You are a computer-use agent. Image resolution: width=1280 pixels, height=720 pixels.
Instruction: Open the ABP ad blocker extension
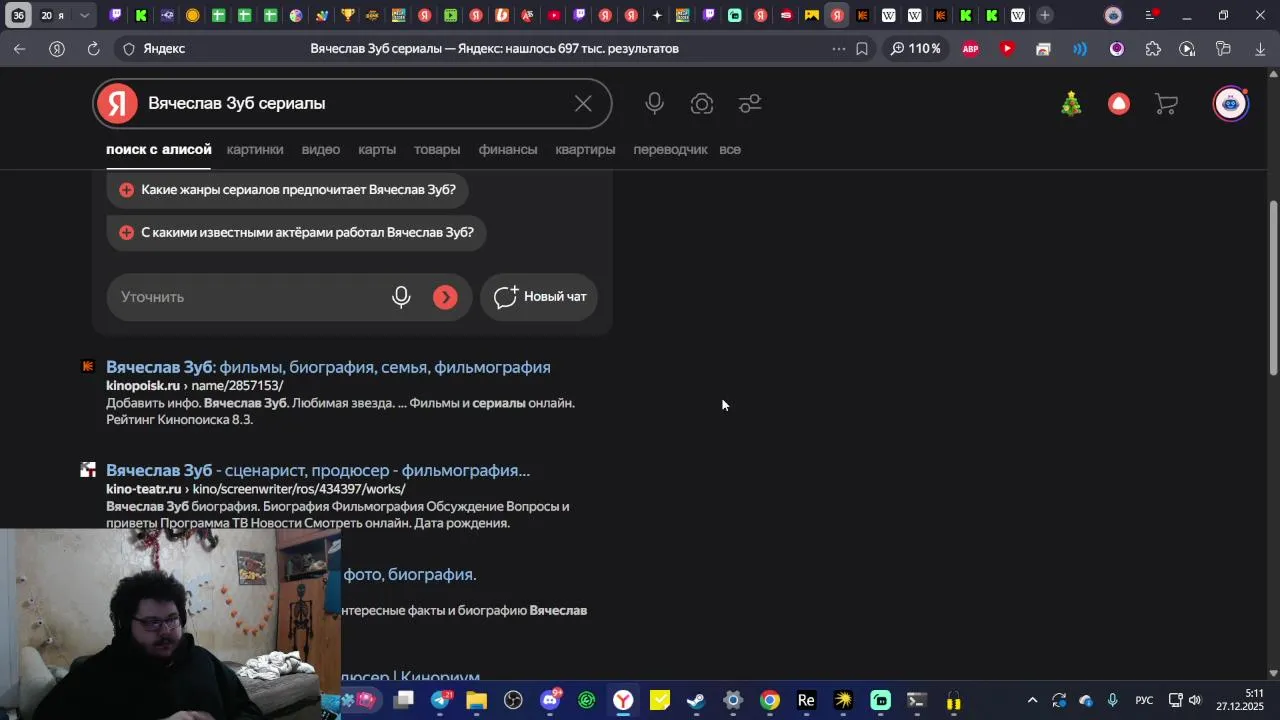click(970, 48)
